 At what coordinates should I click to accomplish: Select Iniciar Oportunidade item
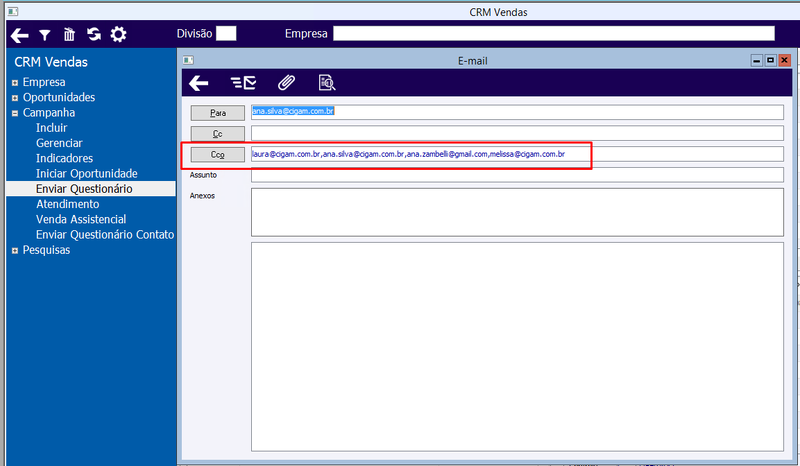click(87, 174)
